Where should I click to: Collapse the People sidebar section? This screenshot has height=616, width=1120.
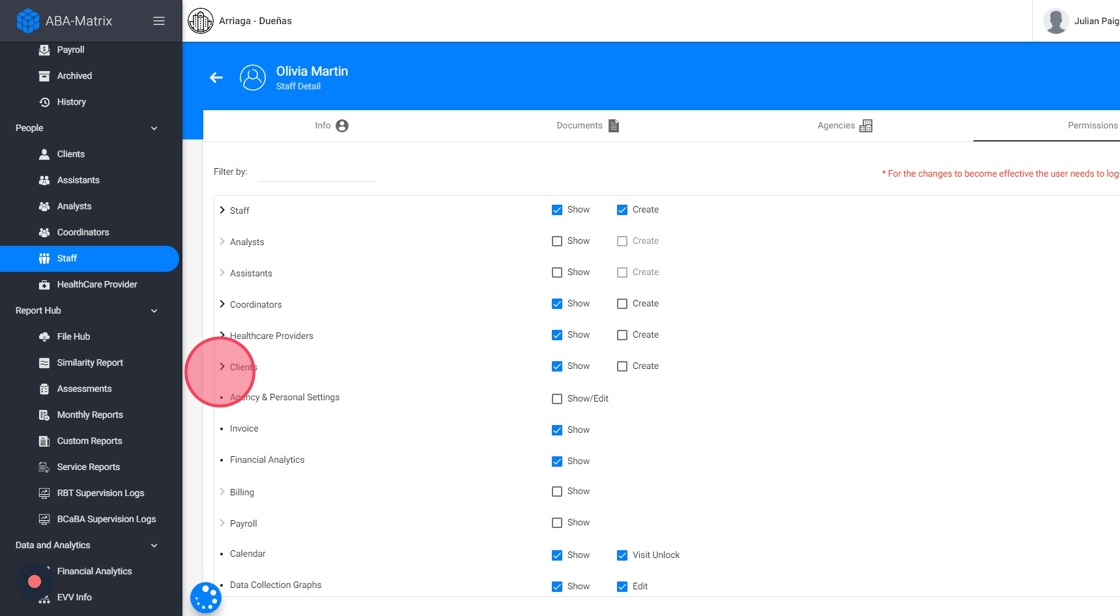[154, 129]
